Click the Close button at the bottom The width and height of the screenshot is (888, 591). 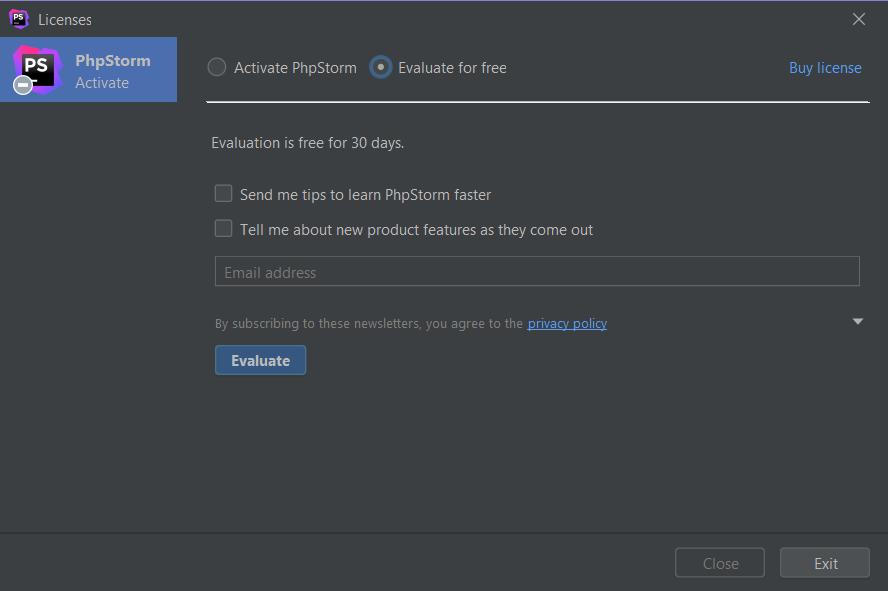pos(720,563)
